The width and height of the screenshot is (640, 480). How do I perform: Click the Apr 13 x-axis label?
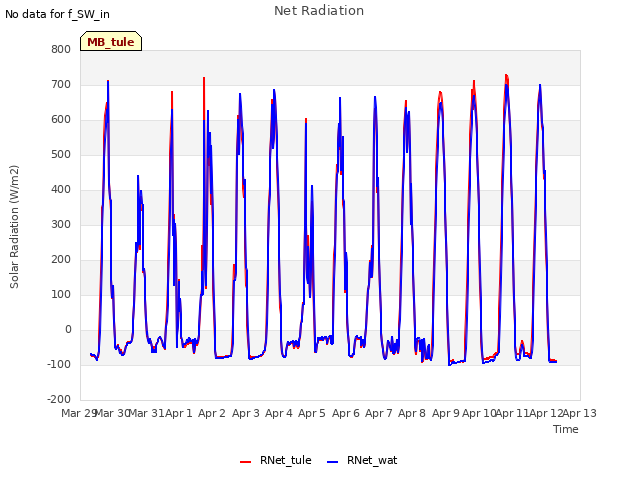point(580,413)
